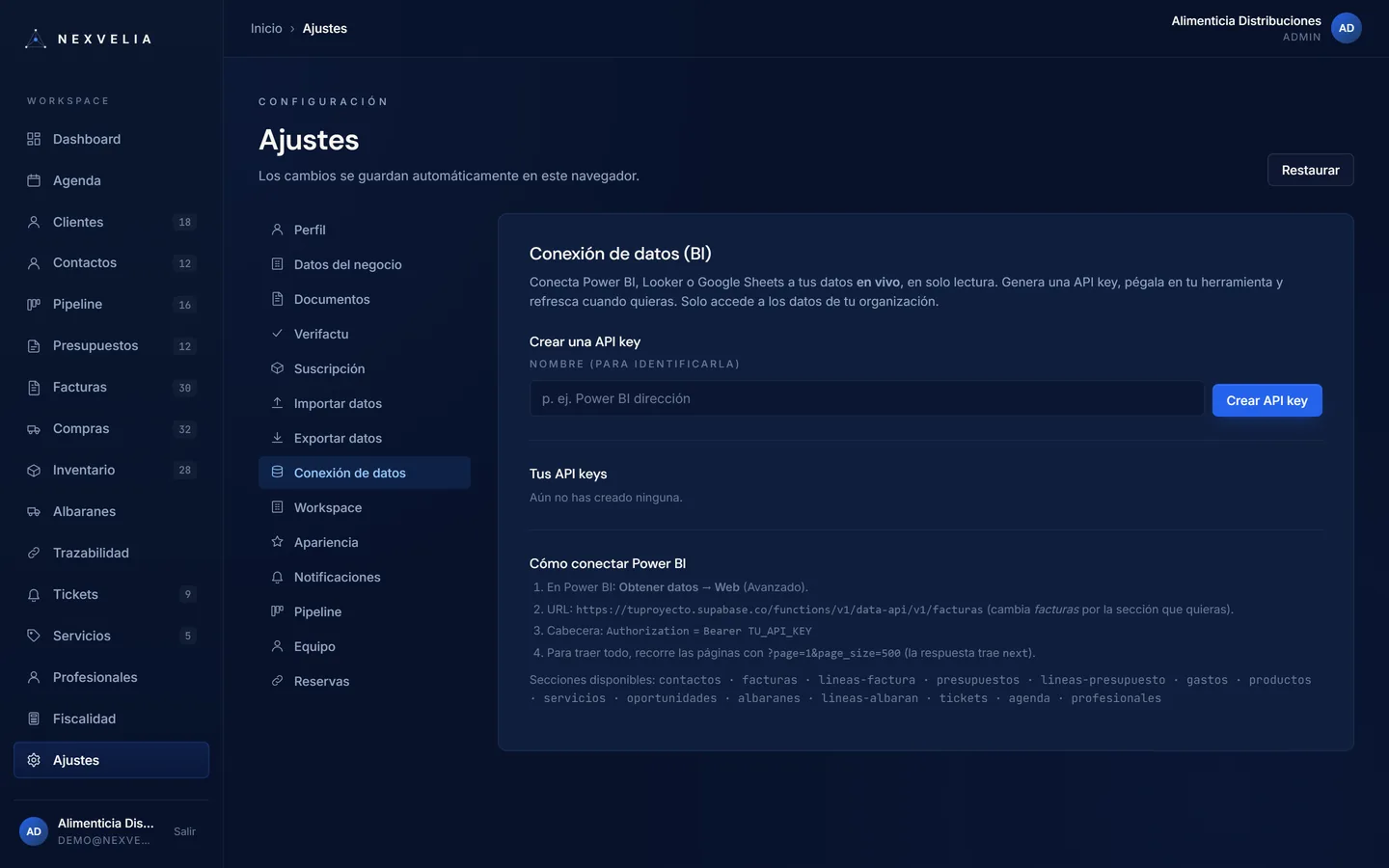The image size is (1389, 868).
Task: Click the Nexvelia logo icon
Action: (x=36, y=39)
